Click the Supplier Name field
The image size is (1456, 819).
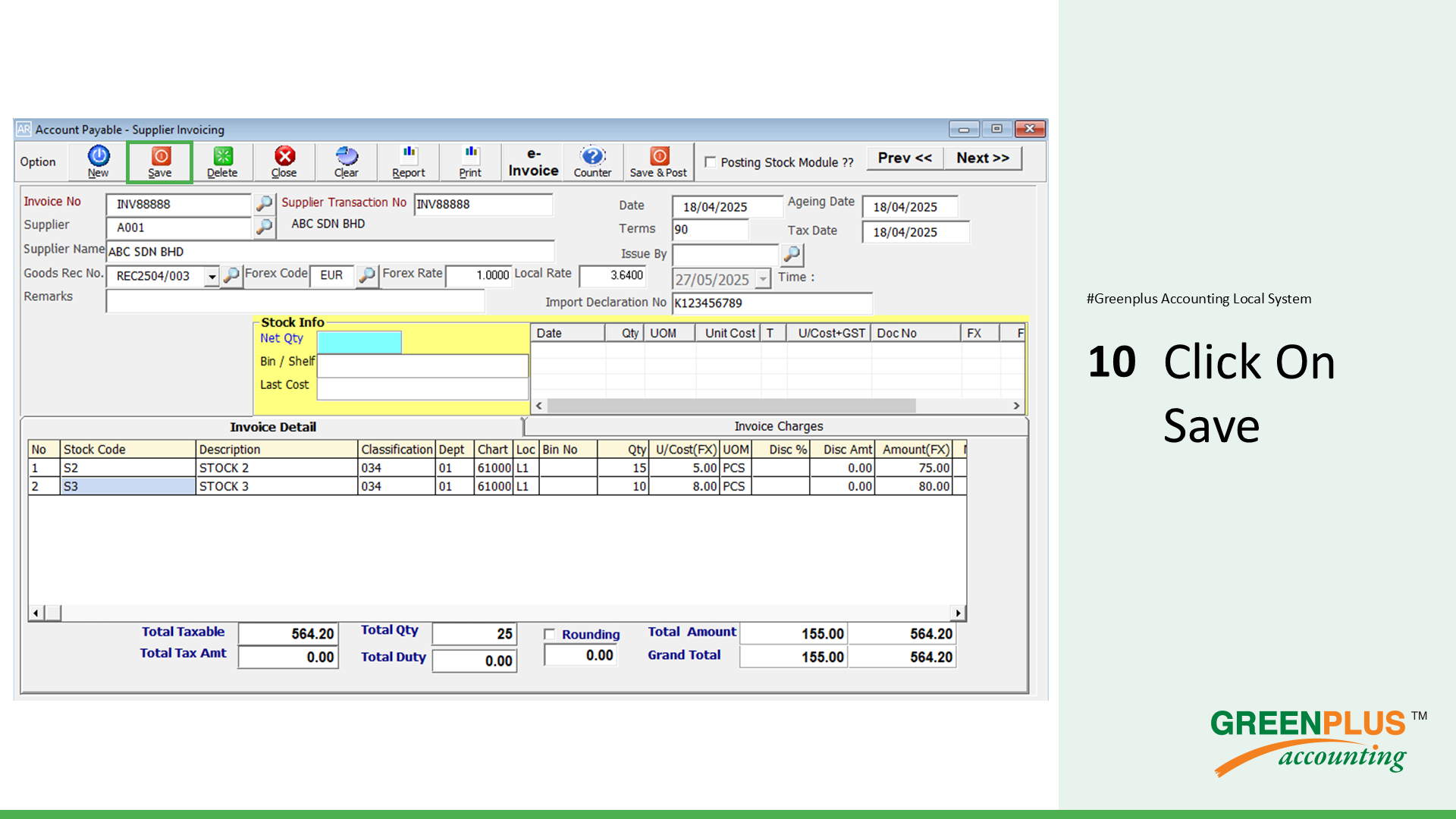(330, 252)
